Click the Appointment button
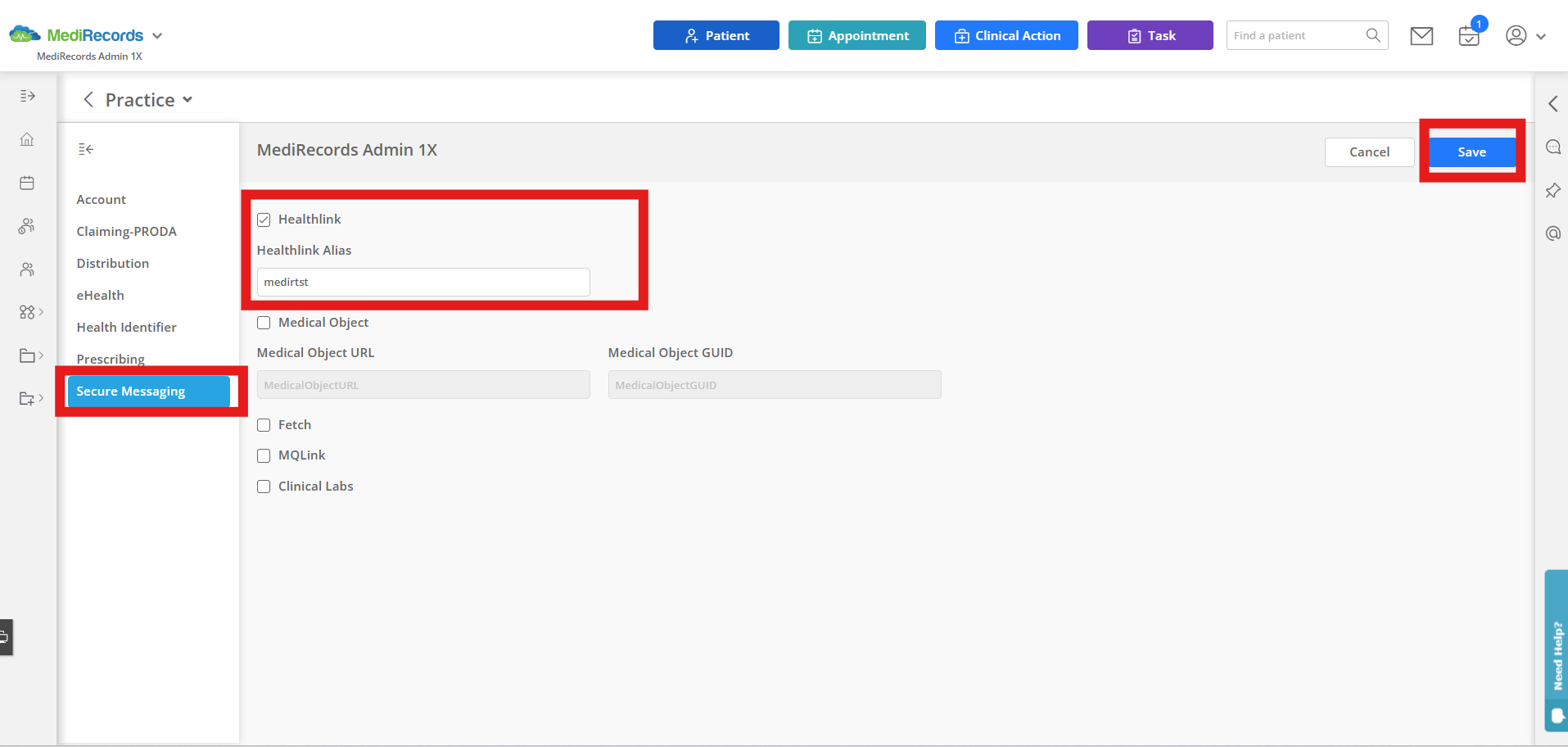The image size is (1568, 747). [x=857, y=35]
